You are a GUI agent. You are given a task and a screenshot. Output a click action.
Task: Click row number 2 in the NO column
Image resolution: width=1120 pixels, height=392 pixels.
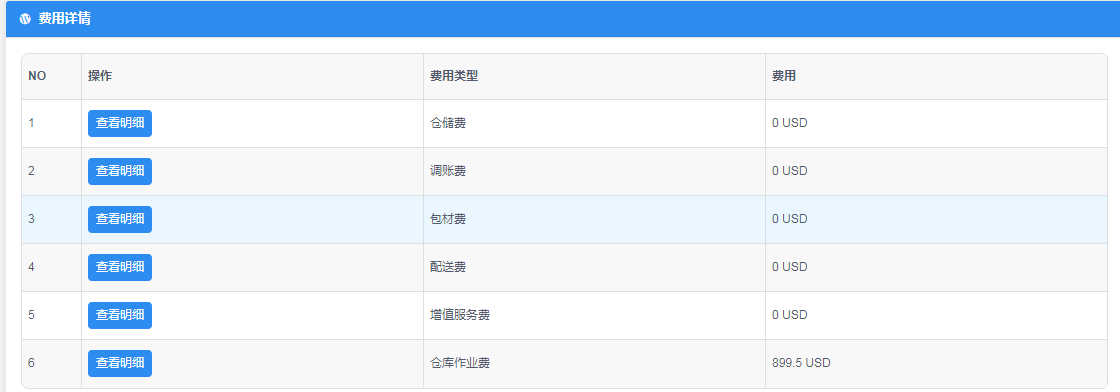pyautogui.click(x=31, y=171)
